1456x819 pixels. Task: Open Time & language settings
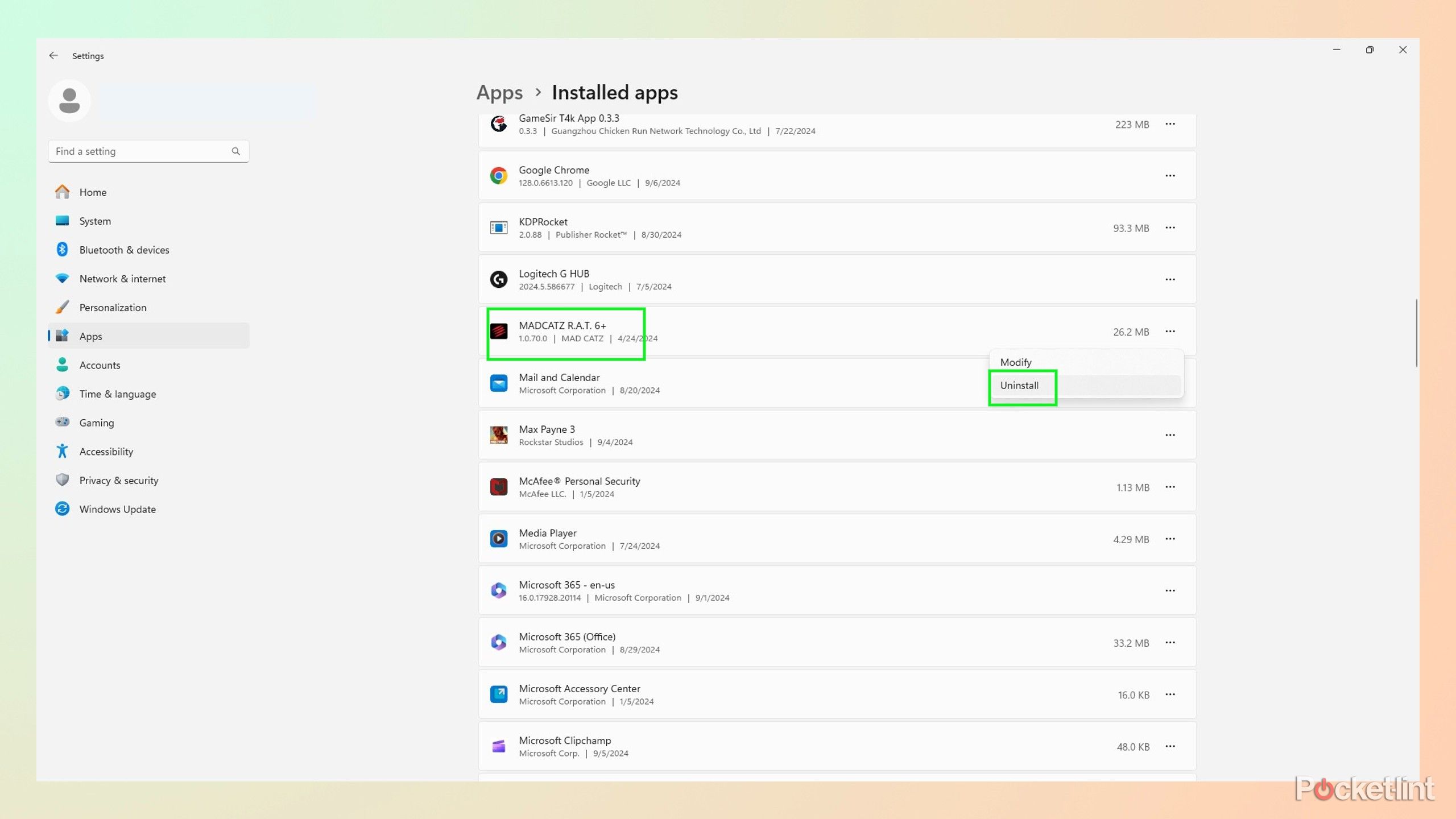149,394
